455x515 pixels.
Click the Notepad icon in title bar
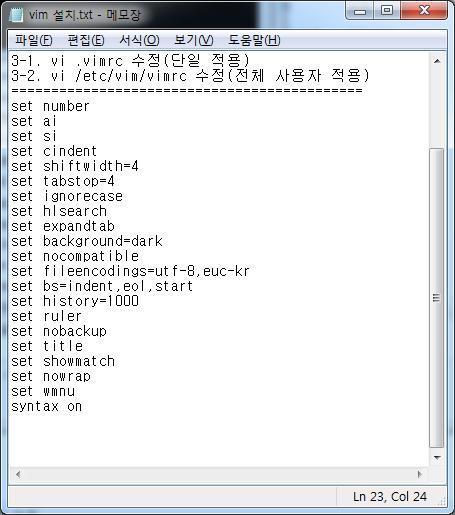(16, 14)
